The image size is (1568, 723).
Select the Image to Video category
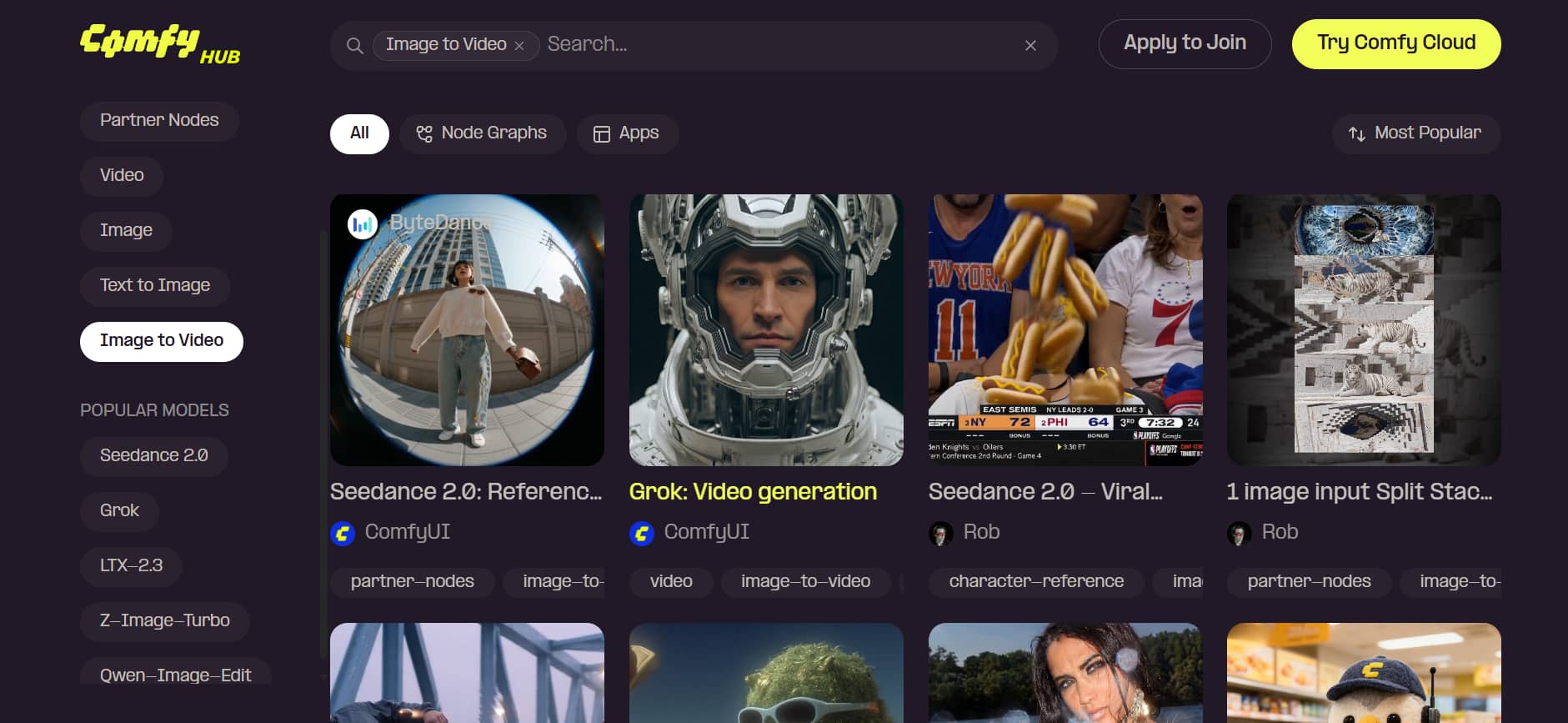162,341
